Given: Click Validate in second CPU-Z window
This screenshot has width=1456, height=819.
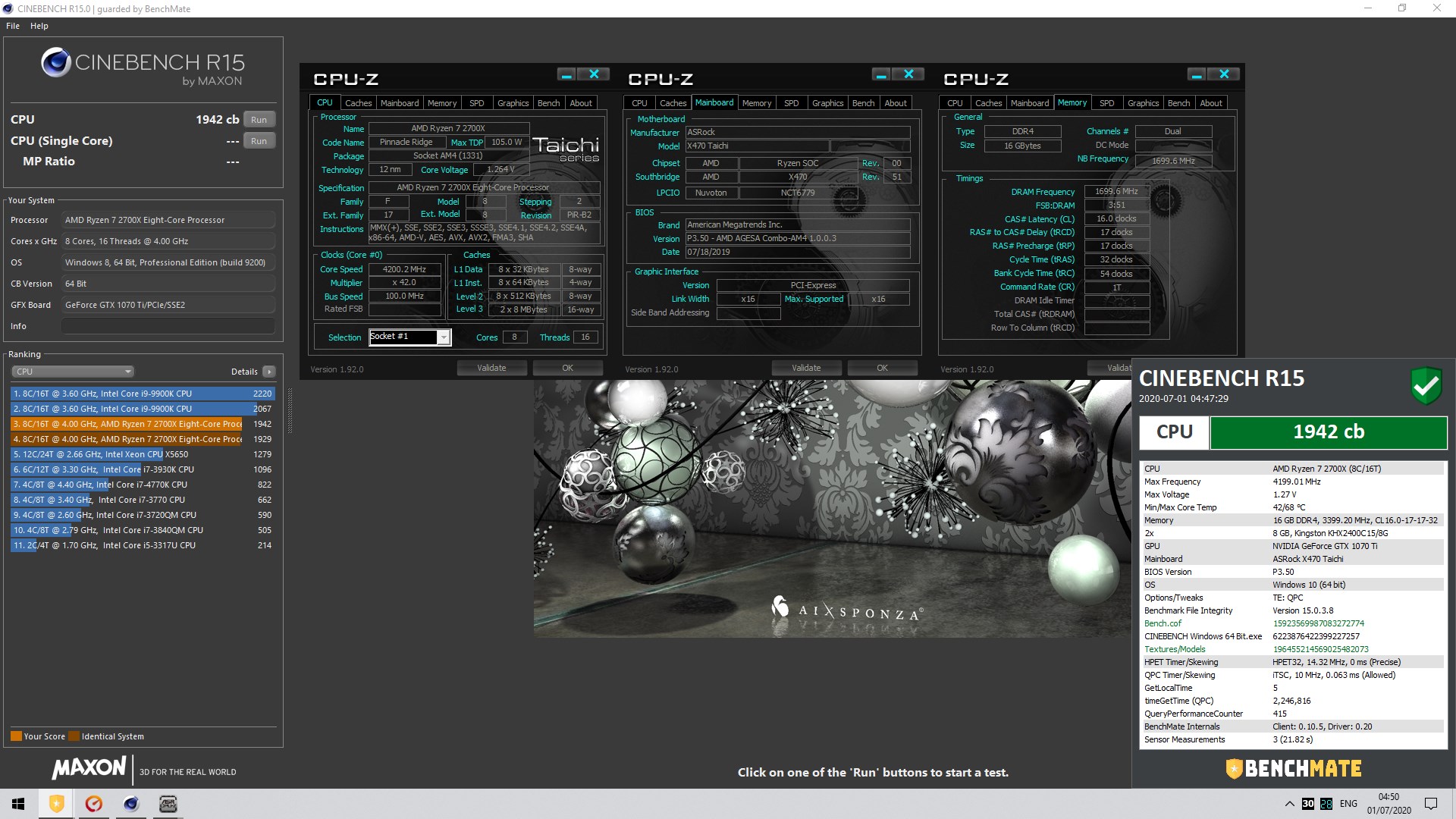Looking at the screenshot, I should 806,368.
